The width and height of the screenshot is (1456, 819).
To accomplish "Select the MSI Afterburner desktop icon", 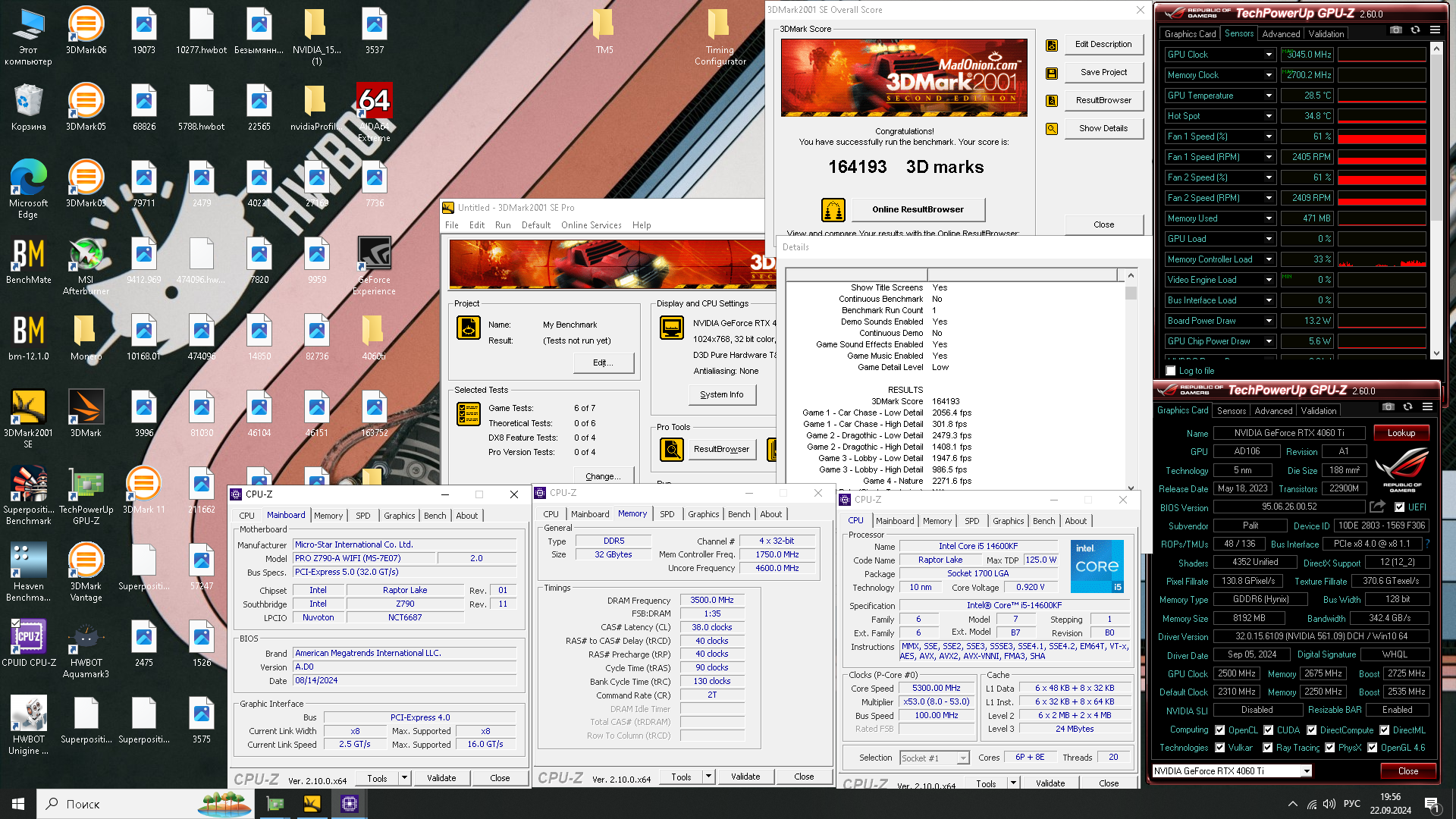I will 86,265.
